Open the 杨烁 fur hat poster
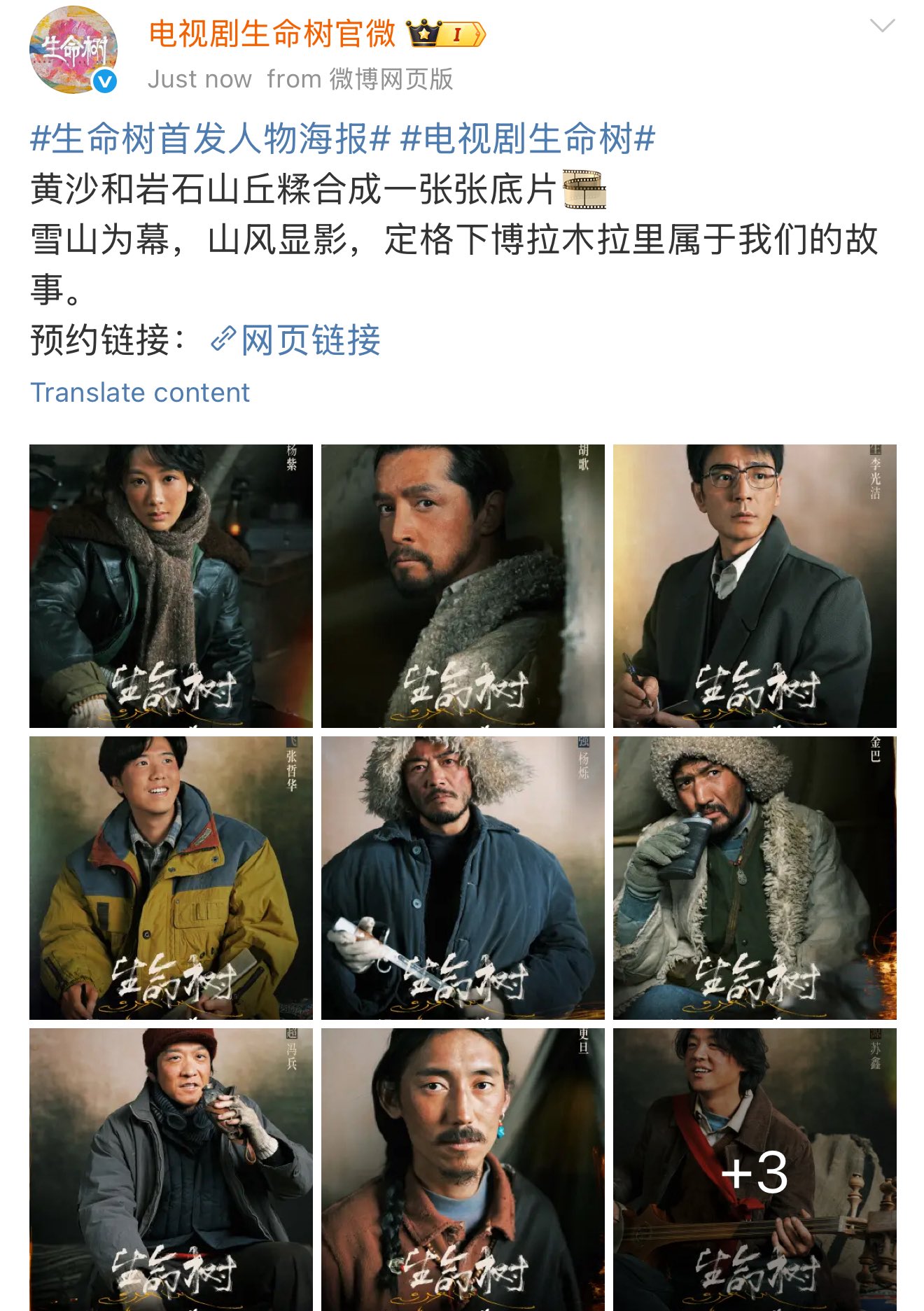The image size is (924, 1311). (463, 878)
